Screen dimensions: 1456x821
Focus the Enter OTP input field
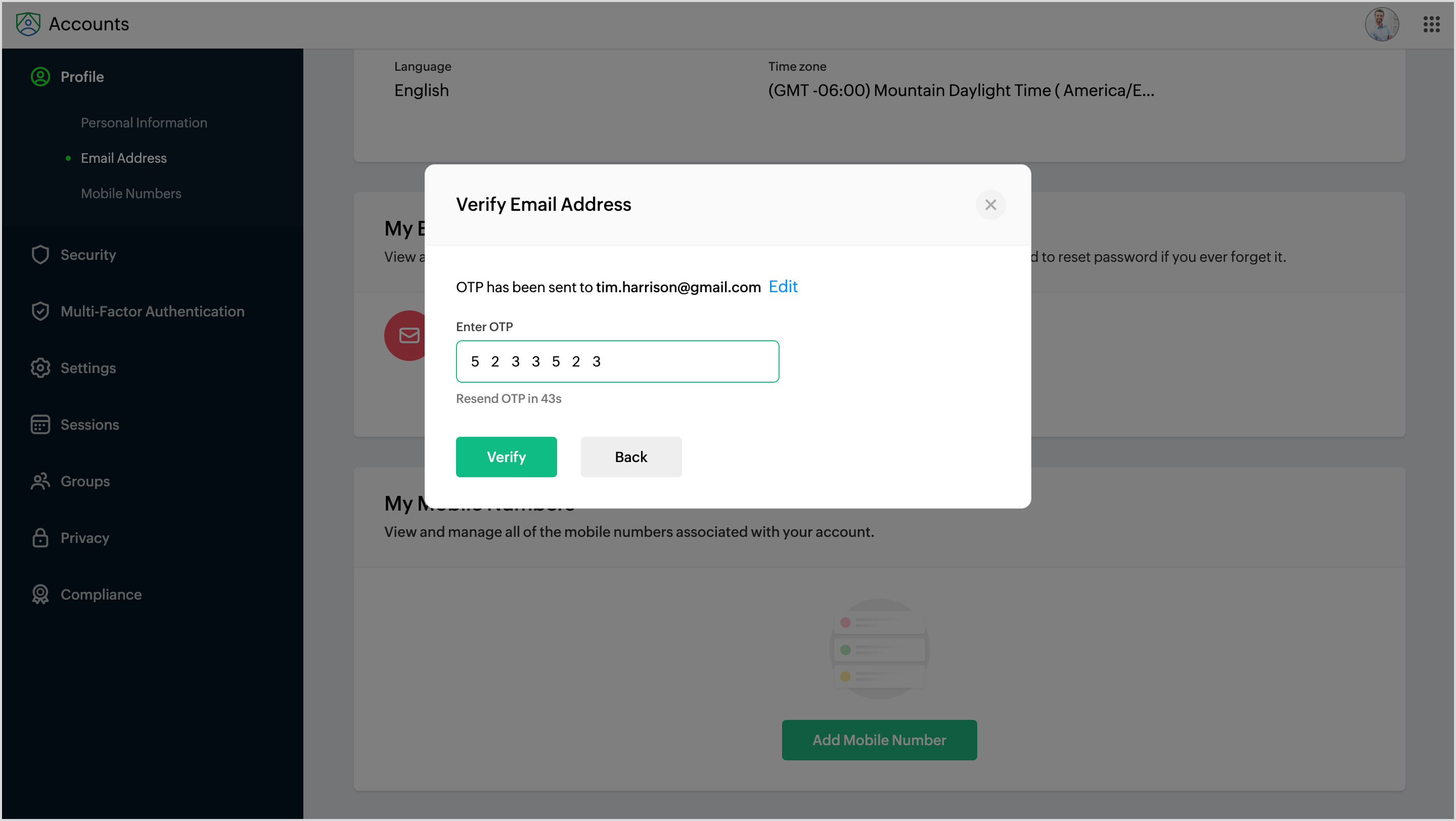(617, 361)
